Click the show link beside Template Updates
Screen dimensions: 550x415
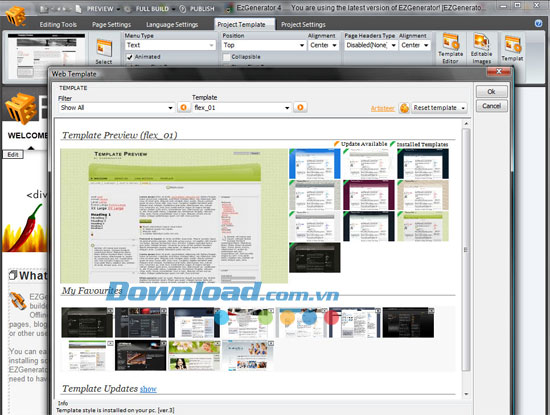pyautogui.click(x=148, y=389)
